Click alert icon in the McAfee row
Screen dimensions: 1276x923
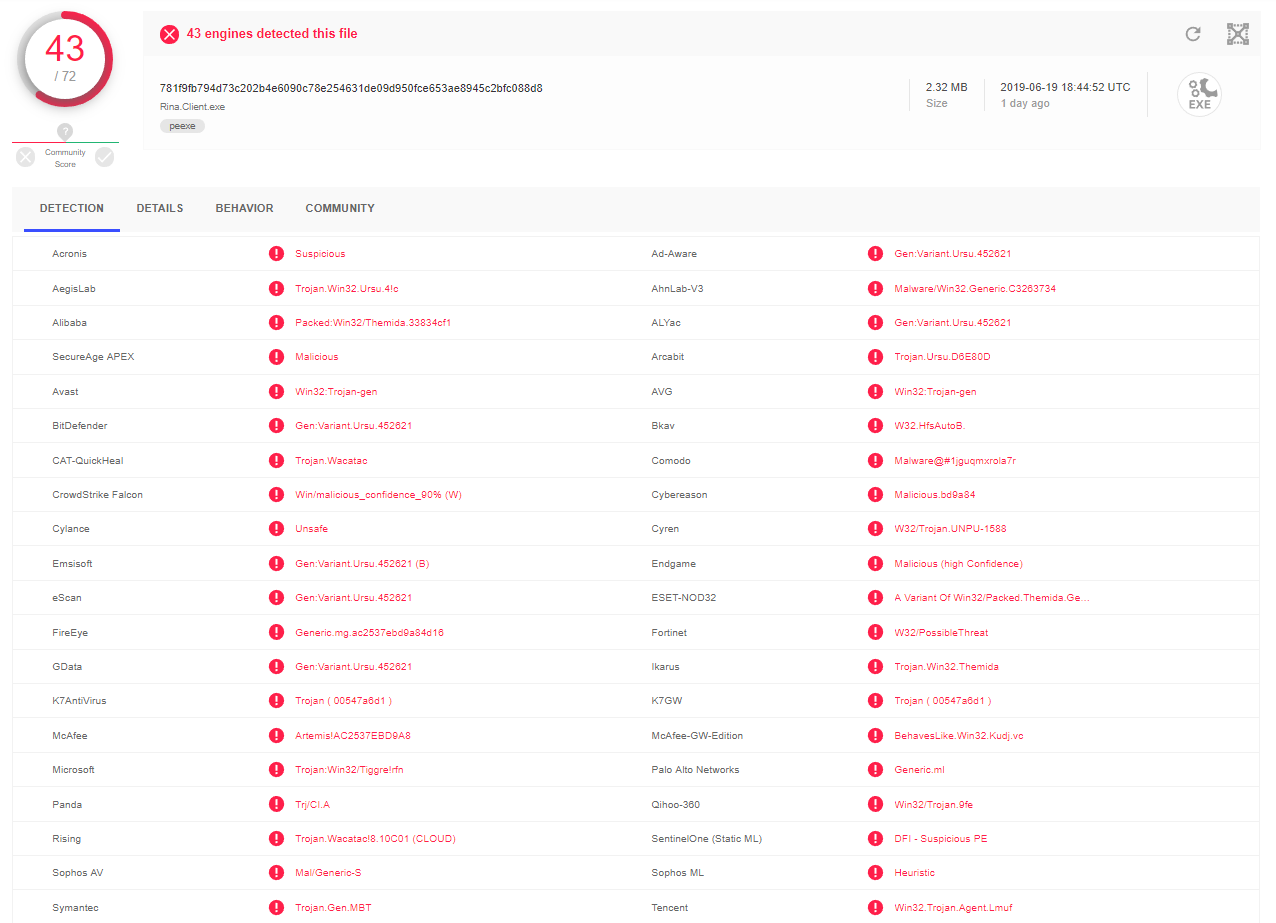tap(276, 736)
